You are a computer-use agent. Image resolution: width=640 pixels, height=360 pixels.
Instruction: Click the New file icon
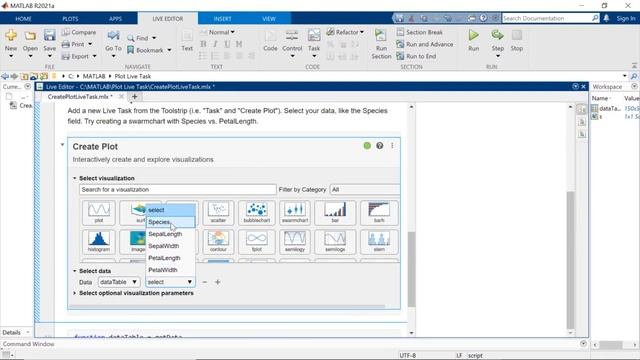(11, 36)
